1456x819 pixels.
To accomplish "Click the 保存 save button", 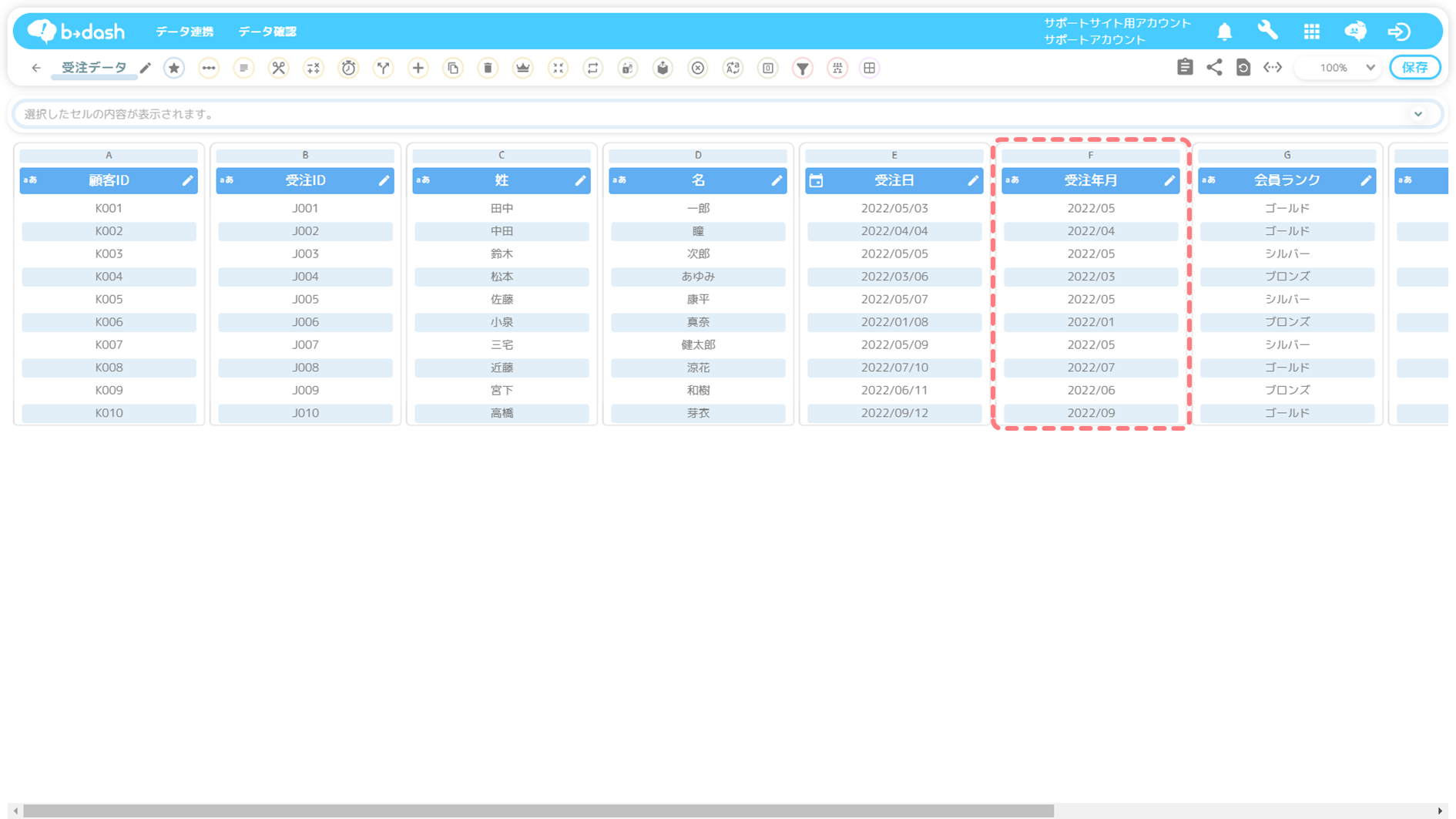I will 1414,68.
